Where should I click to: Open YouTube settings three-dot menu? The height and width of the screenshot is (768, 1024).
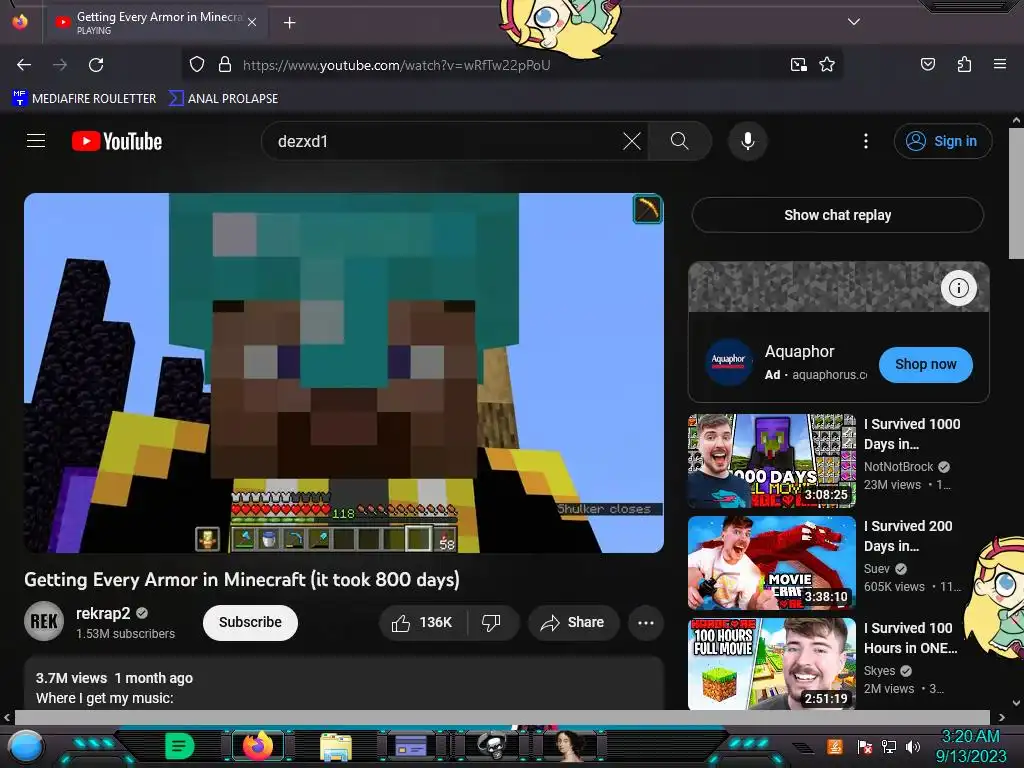point(866,141)
